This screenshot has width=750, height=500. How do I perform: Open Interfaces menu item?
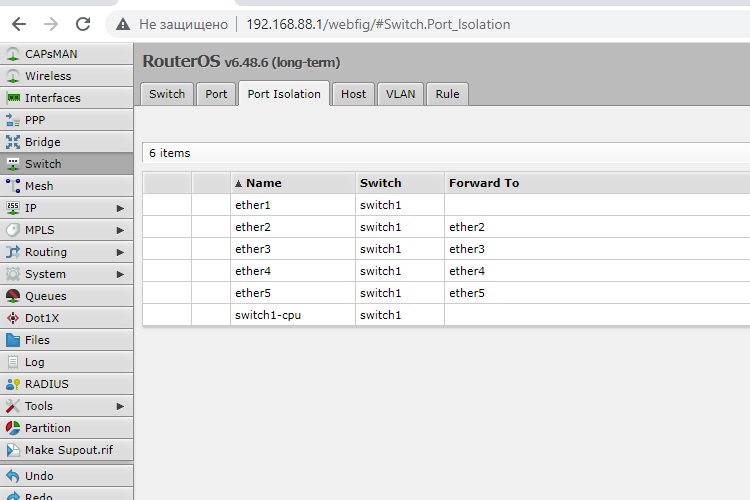(66, 98)
